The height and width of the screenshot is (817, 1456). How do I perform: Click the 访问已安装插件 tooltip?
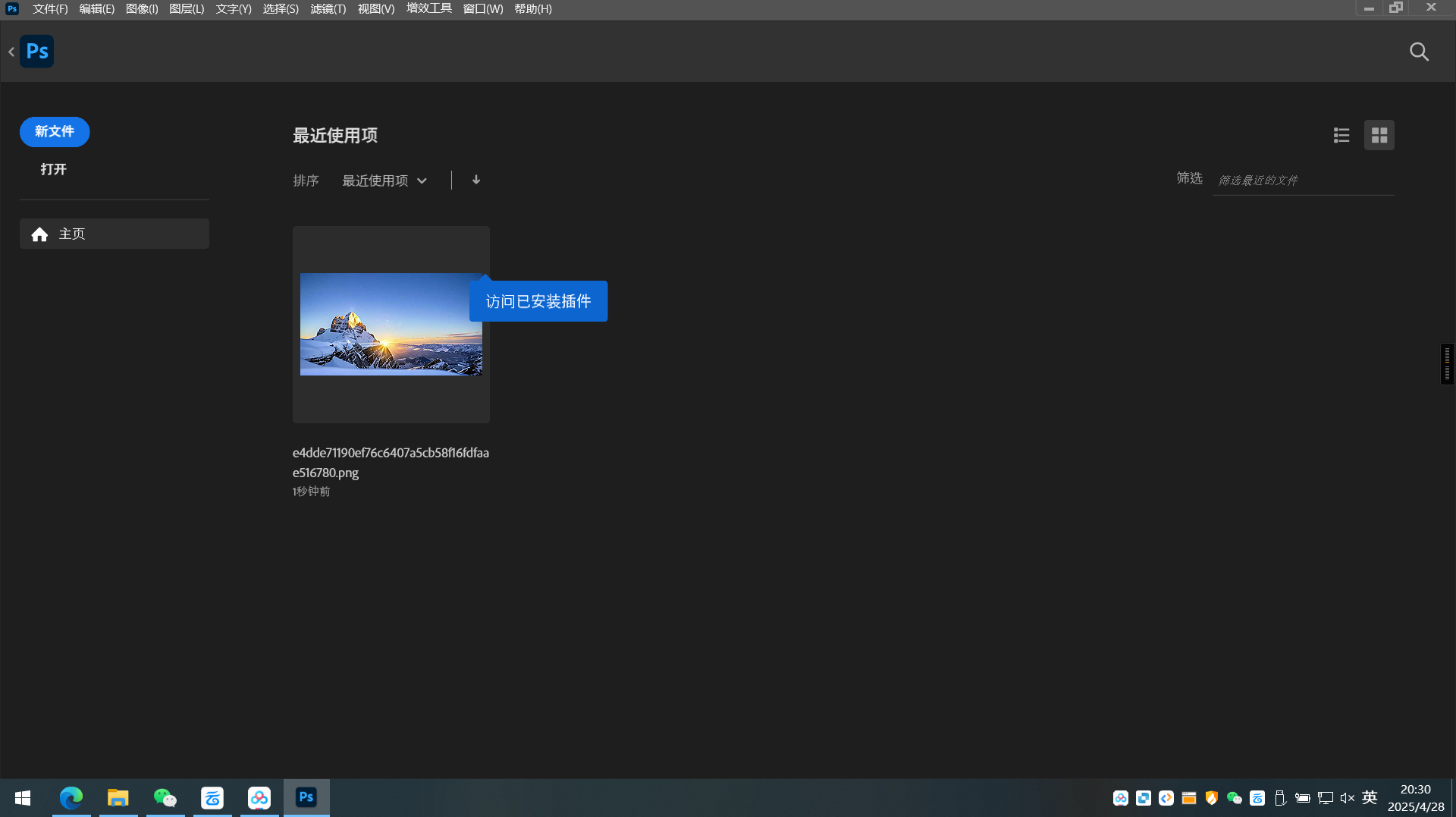click(538, 301)
